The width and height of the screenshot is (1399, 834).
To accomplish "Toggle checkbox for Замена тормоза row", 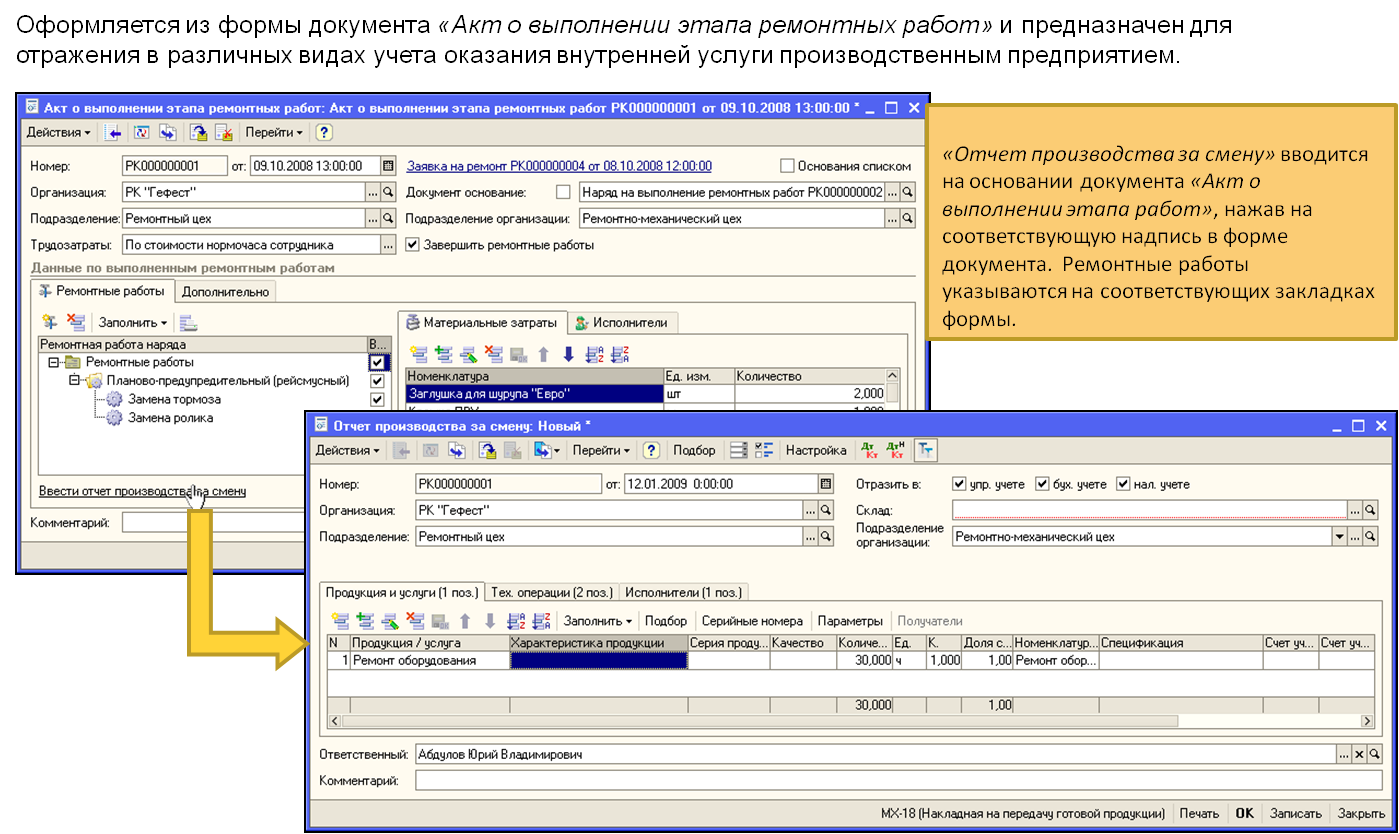I will (377, 400).
